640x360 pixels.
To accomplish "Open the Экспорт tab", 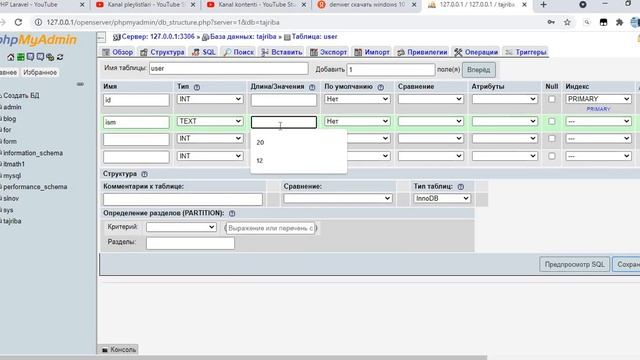I will coord(329,52).
